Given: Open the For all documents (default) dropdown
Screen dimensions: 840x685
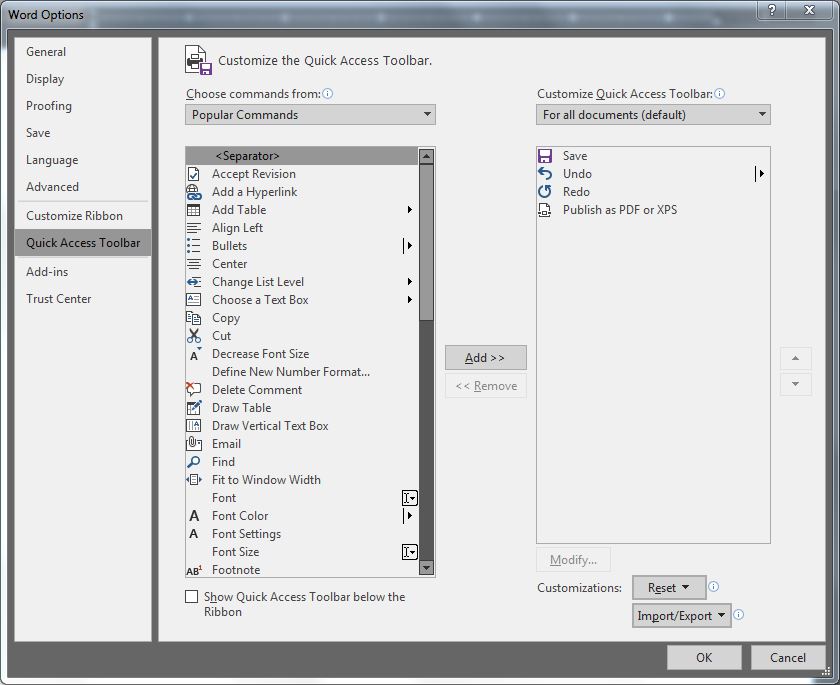Looking at the screenshot, I should 653,115.
